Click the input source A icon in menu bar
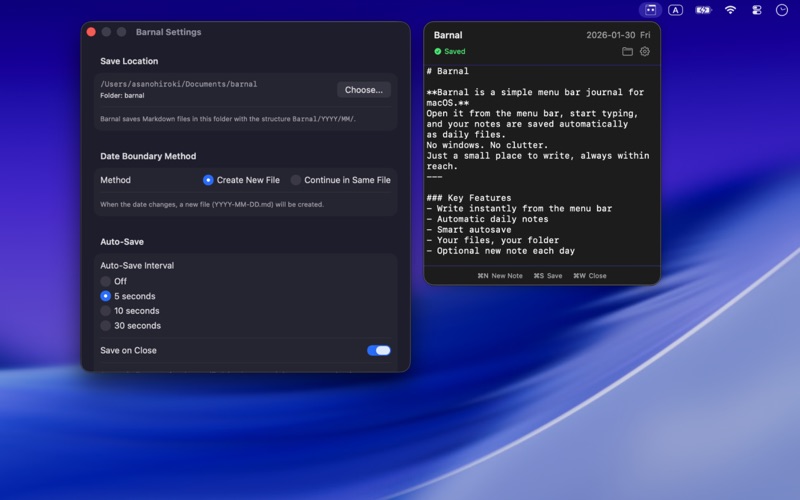Image resolution: width=800 pixels, height=500 pixels. (676, 10)
